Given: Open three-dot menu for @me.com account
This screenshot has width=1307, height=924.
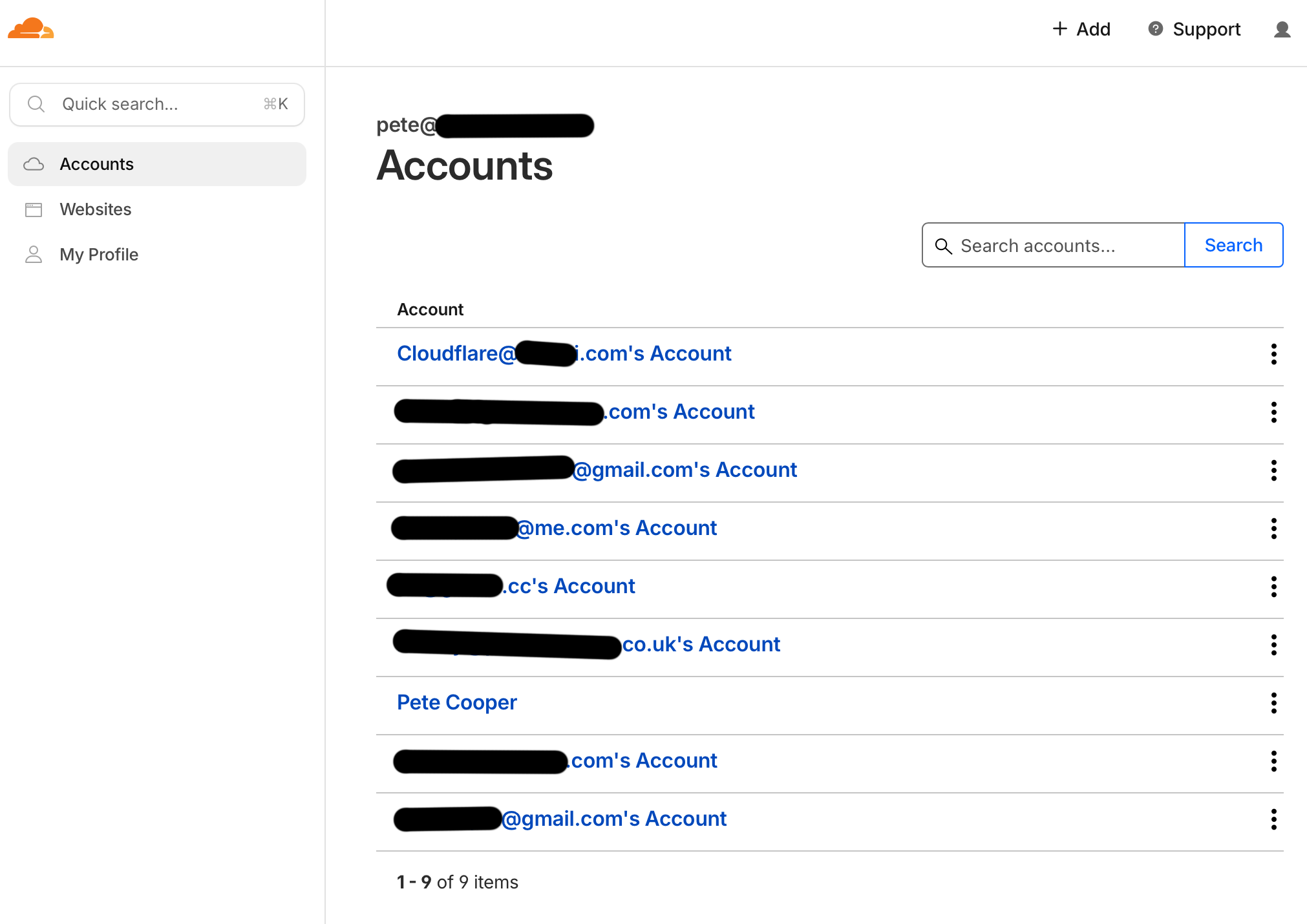Looking at the screenshot, I should 1273,528.
